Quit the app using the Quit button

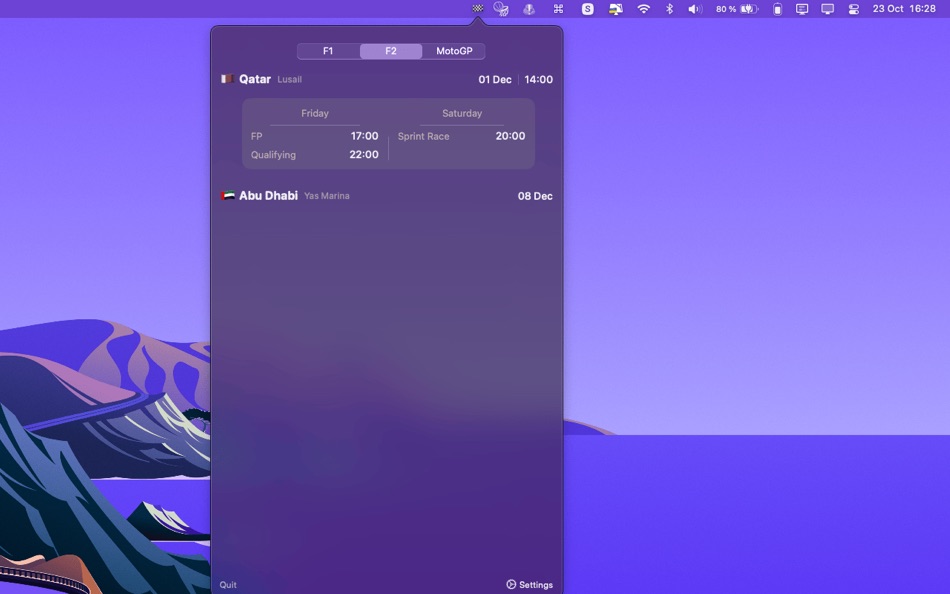point(227,584)
